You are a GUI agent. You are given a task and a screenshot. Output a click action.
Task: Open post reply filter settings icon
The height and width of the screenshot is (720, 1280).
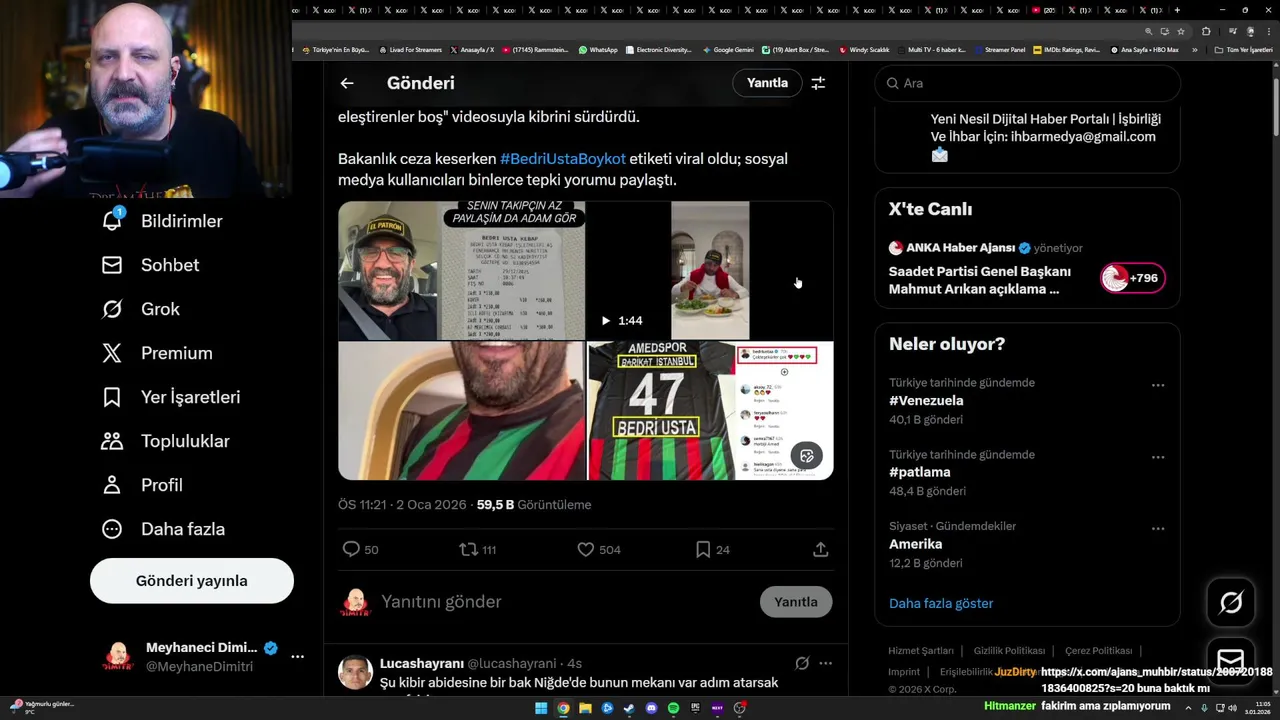point(818,83)
